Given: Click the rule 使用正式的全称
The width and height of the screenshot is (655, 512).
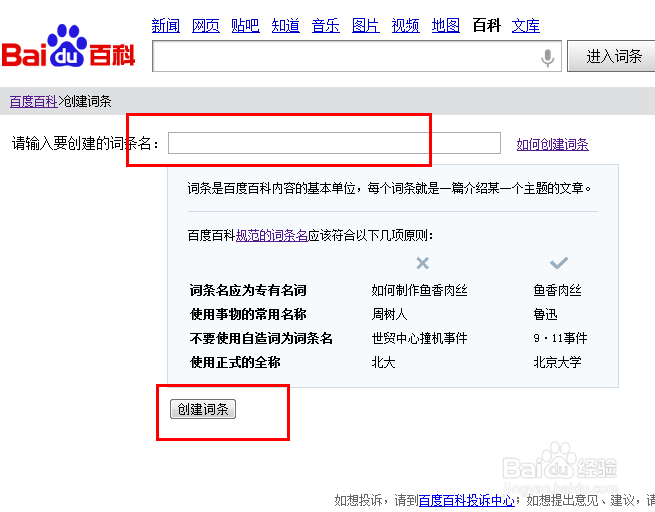Looking at the screenshot, I should pyautogui.click(x=235, y=362).
